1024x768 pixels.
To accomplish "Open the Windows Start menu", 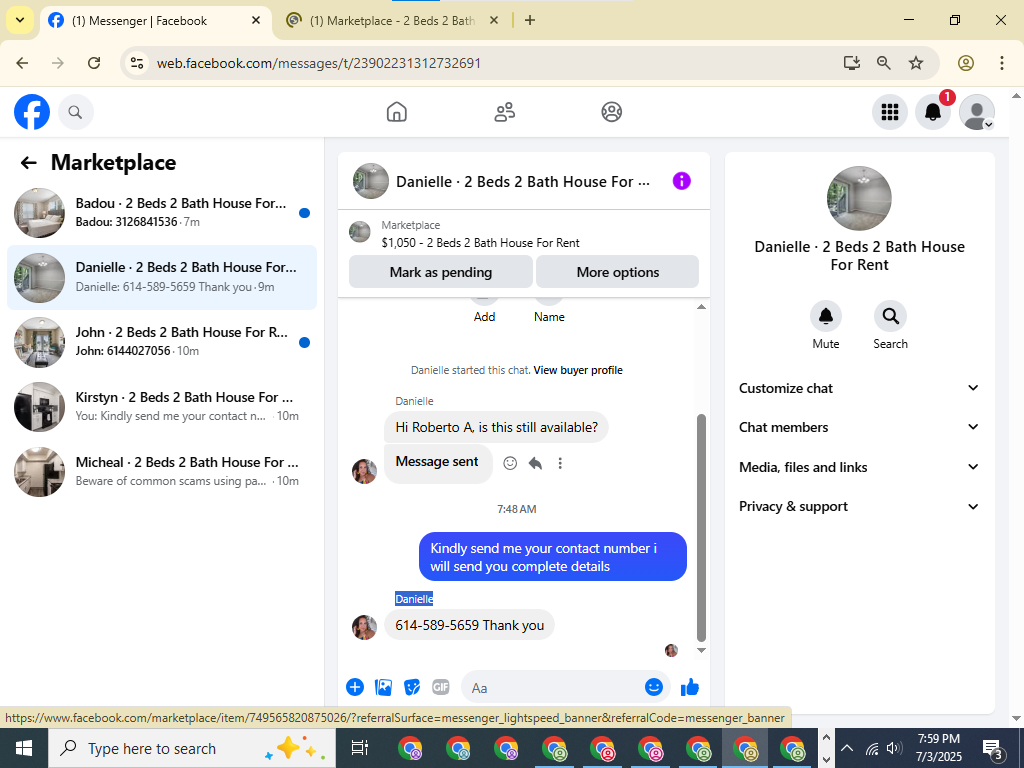I will pyautogui.click(x=24, y=748).
